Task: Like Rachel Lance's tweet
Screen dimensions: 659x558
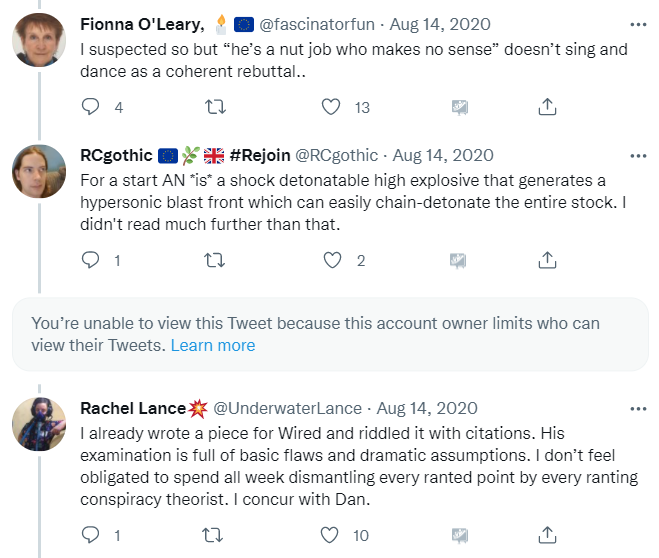Action: pyautogui.click(x=332, y=535)
